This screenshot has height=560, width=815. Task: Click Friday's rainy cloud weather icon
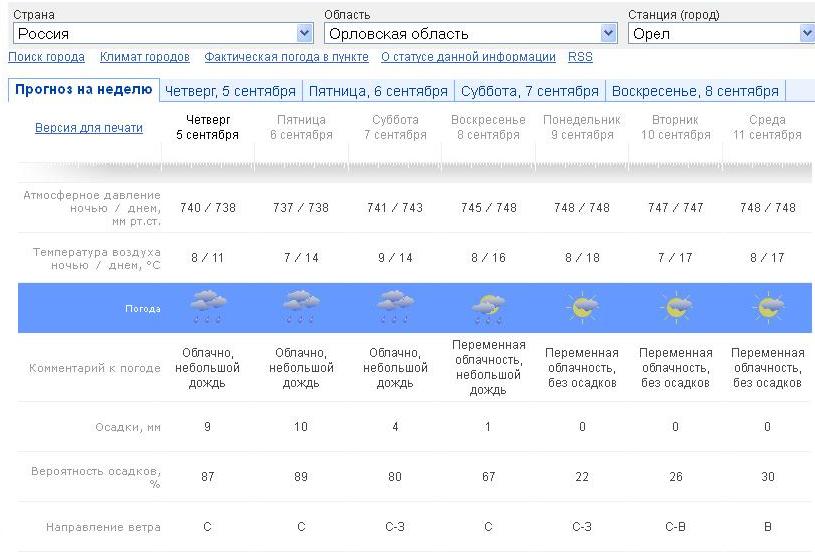[x=301, y=307]
